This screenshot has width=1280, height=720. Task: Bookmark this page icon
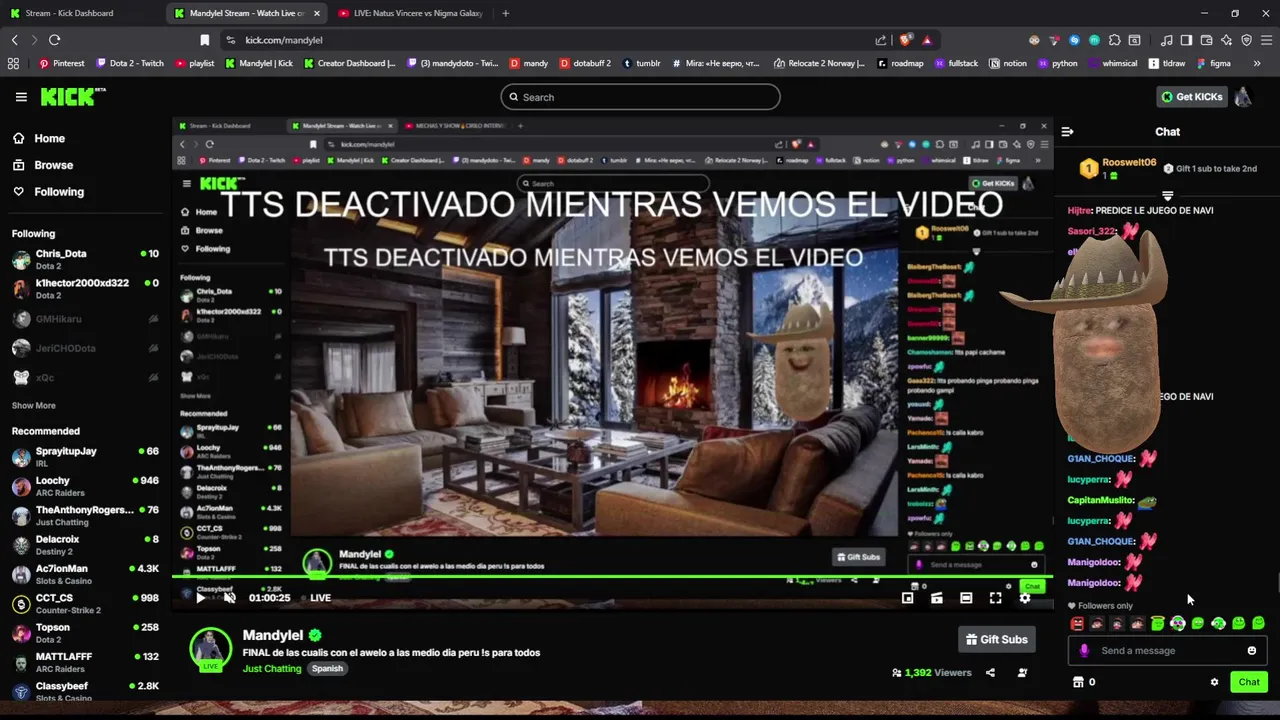(x=205, y=40)
